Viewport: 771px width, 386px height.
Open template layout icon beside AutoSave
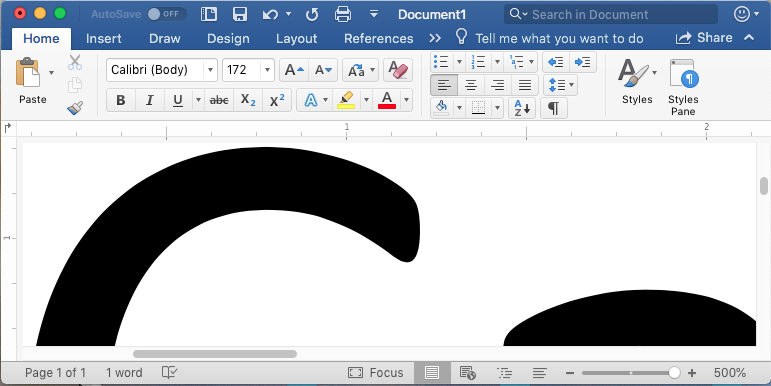209,14
